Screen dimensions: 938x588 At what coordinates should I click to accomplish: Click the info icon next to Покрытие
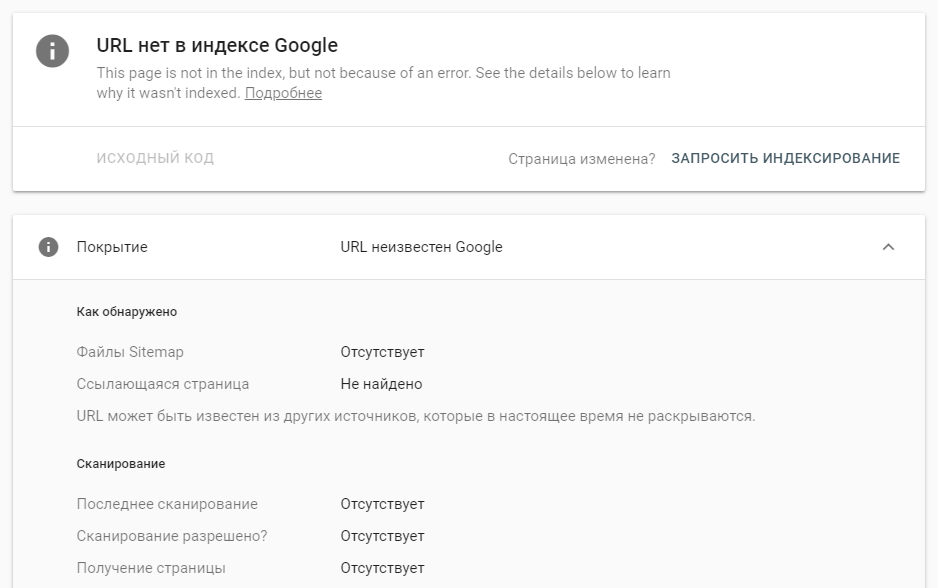(48, 247)
